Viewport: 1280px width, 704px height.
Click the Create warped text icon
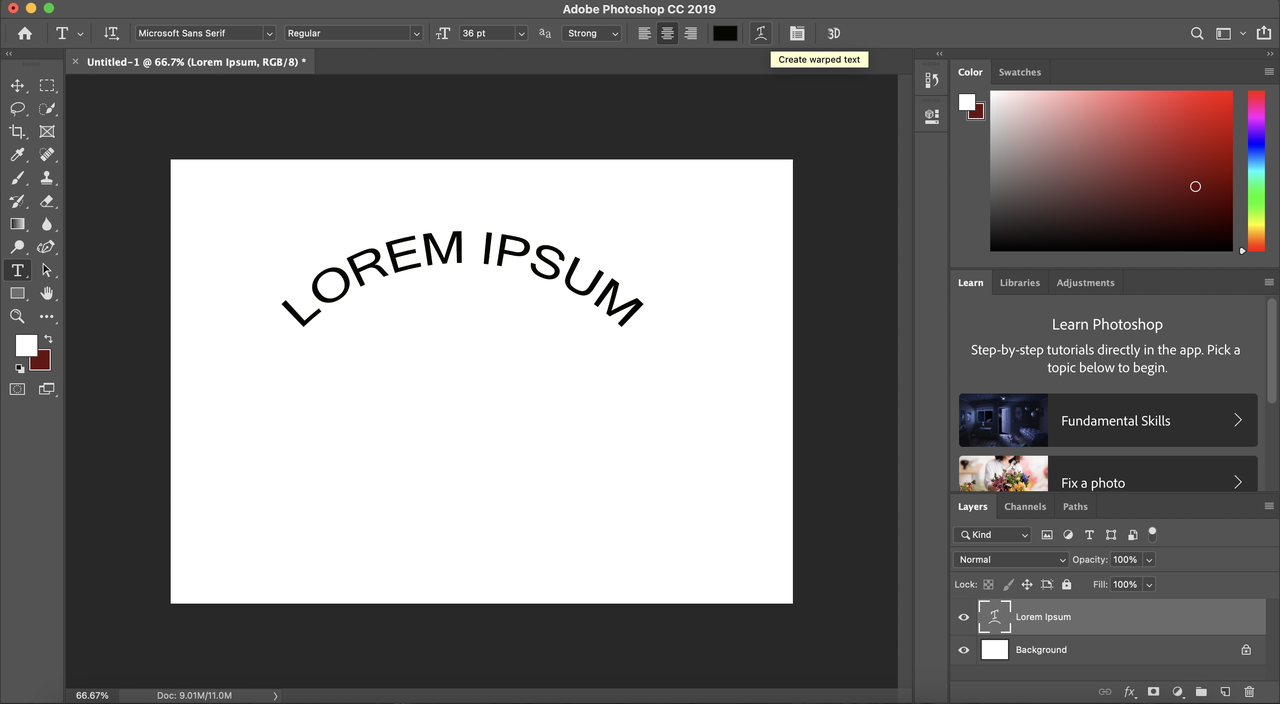tap(760, 33)
